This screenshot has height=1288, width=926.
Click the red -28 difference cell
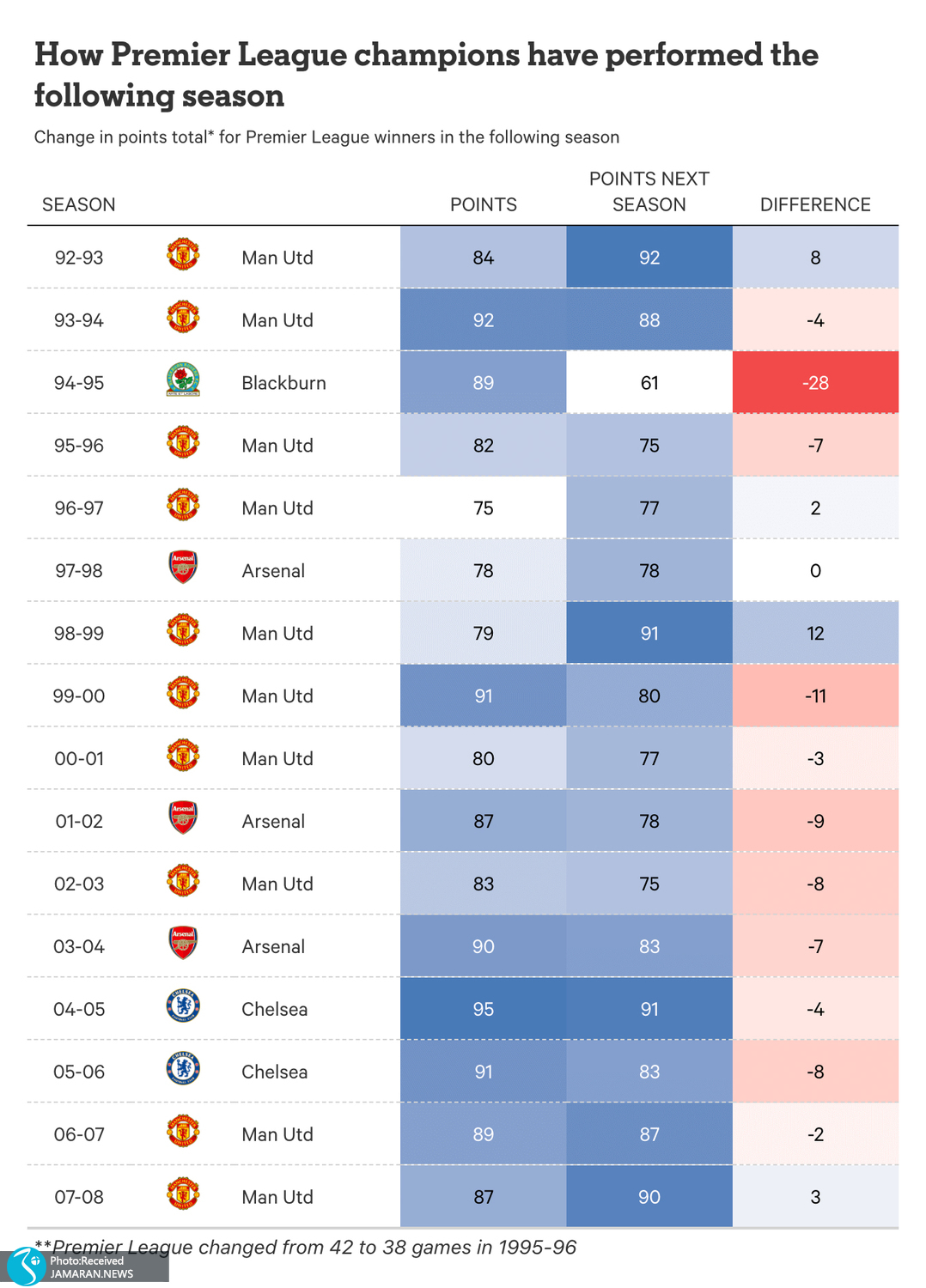(815, 383)
